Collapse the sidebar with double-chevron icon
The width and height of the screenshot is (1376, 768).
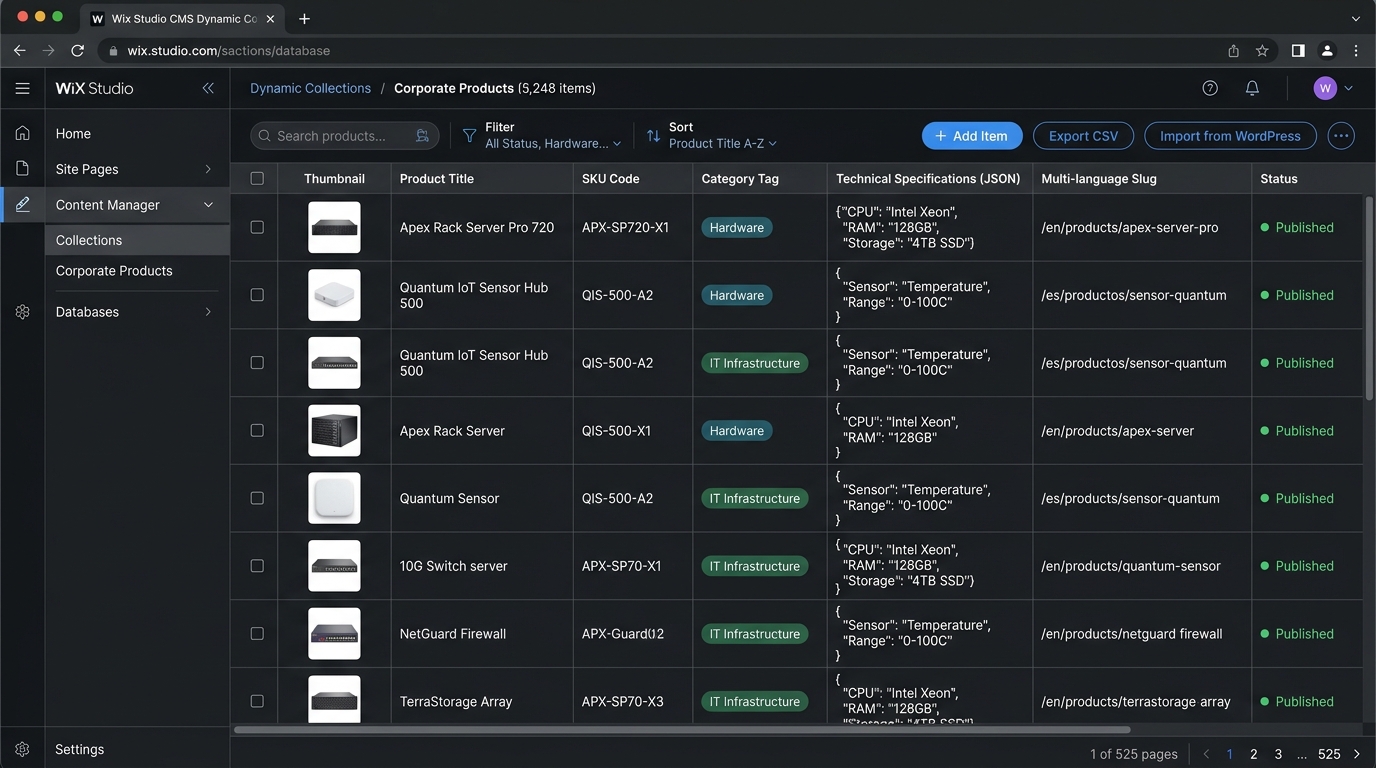pyautogui.click(x=208, y=88)
